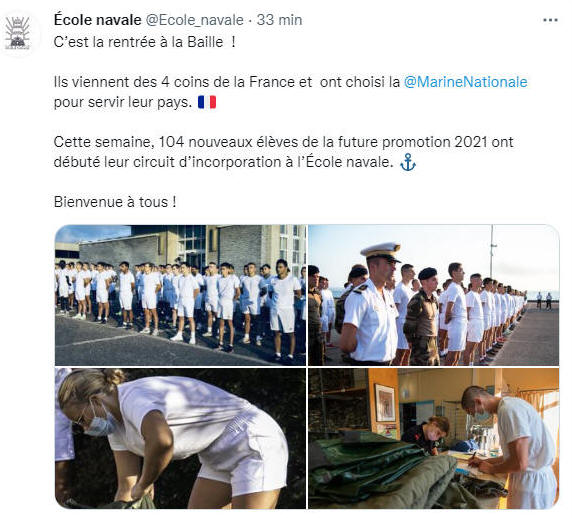Open the '33 min' timestamp permalink

coord(279,20)
